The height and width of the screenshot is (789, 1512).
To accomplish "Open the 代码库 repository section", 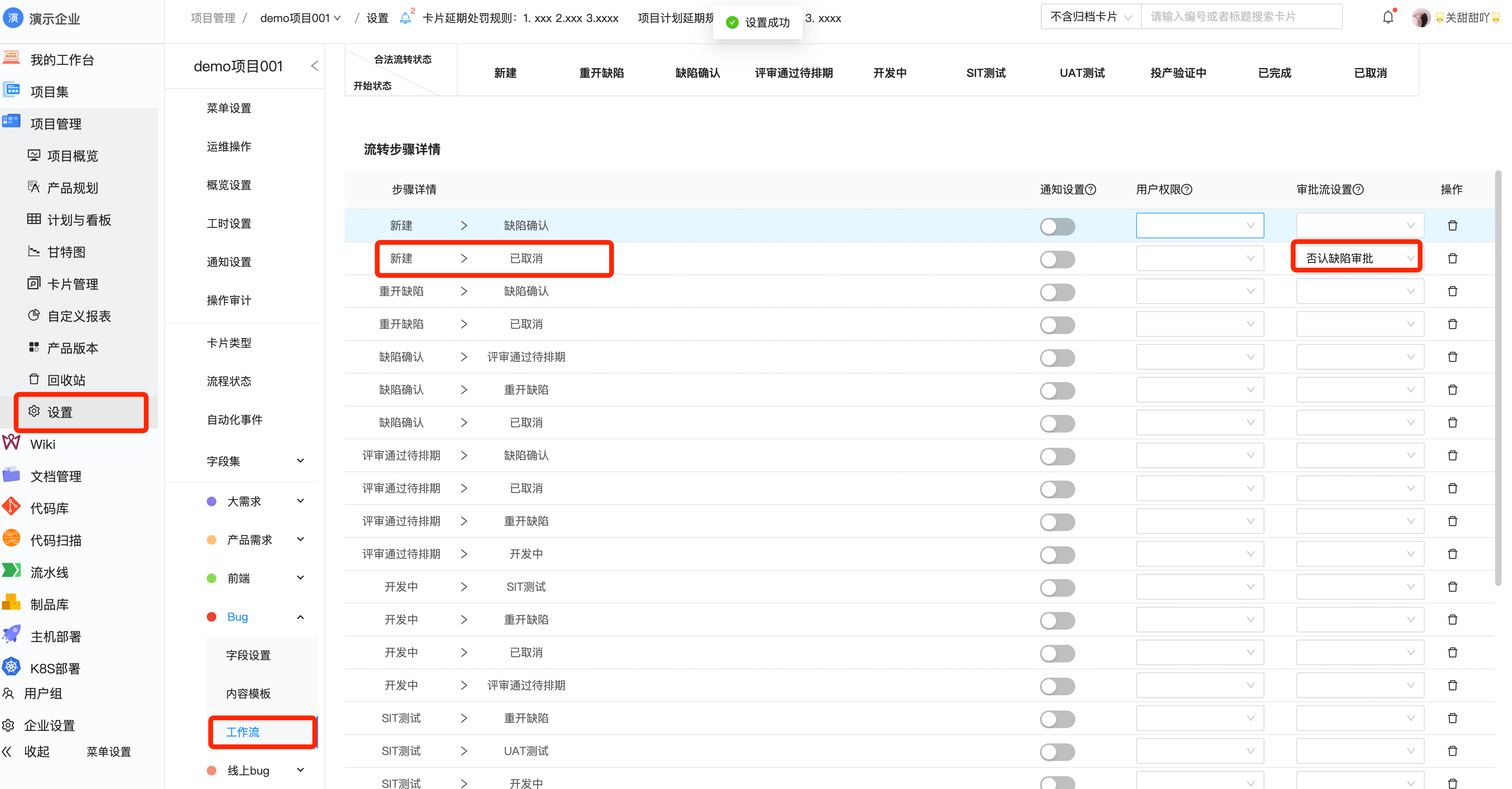I will (49, 508).
